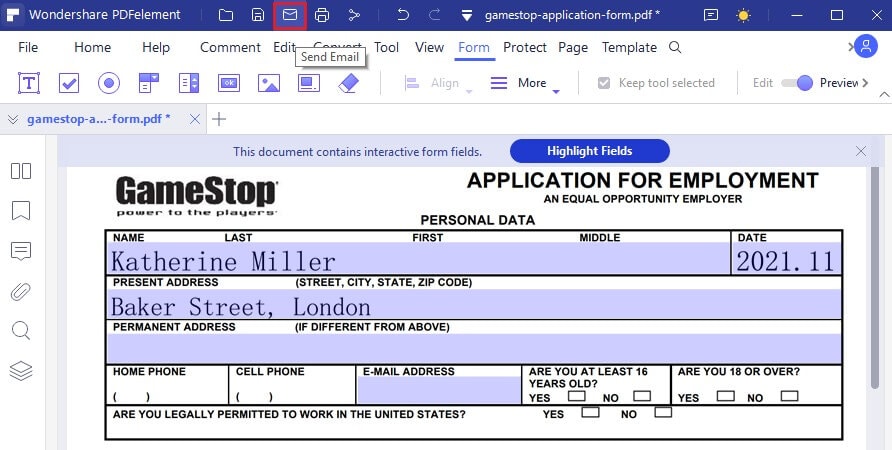Viewport: 892px width, 450px height.
Task: Save the document with the floppy icon
Action: [x=258, y=15]
